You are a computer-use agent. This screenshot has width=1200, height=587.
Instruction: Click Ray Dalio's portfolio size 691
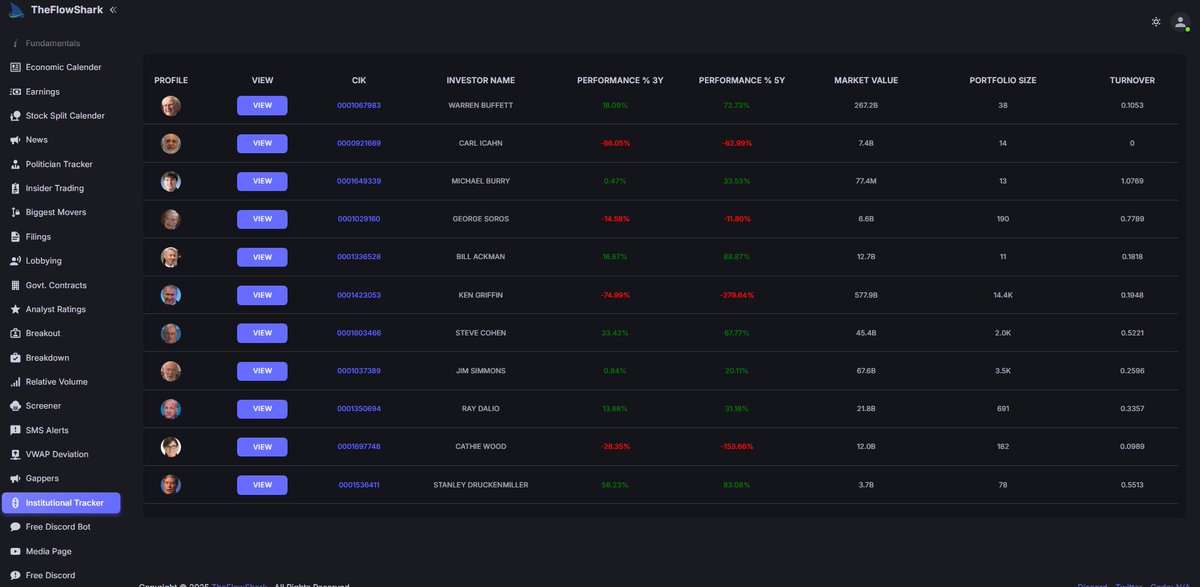[1003, 409]
